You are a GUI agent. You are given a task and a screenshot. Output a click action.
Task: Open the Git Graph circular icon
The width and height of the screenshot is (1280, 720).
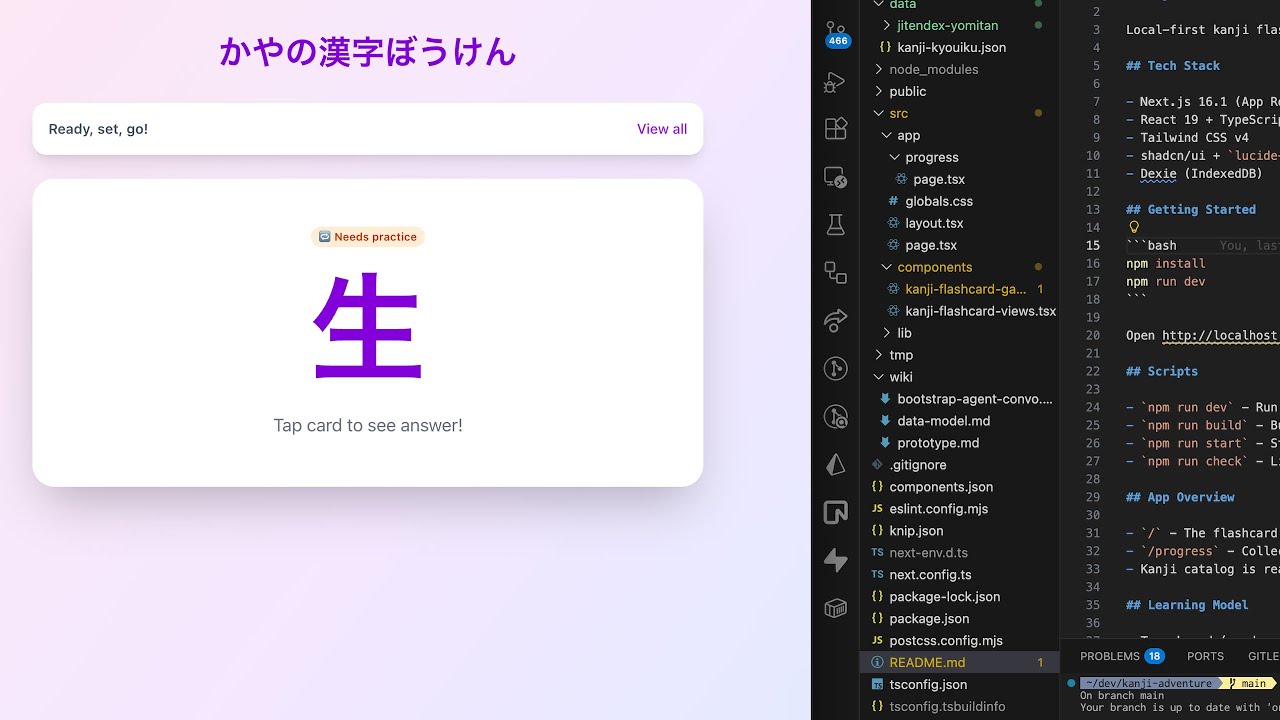pyautogui.click(x=835, y=369)
